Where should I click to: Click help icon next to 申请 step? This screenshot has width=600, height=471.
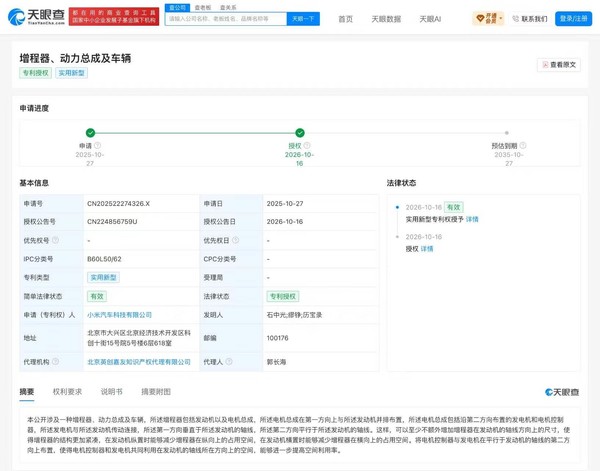[x=98, y=145]
